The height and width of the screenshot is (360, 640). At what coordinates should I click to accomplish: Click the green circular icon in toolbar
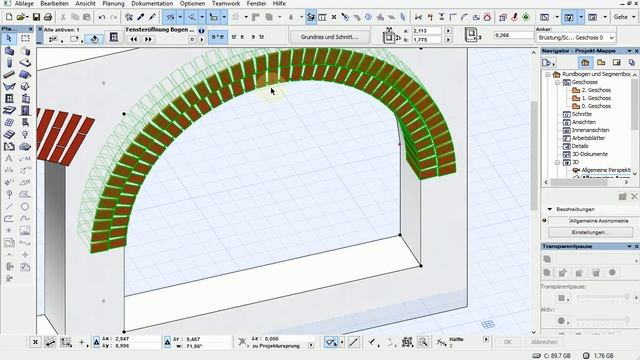(x=526, y=17)
